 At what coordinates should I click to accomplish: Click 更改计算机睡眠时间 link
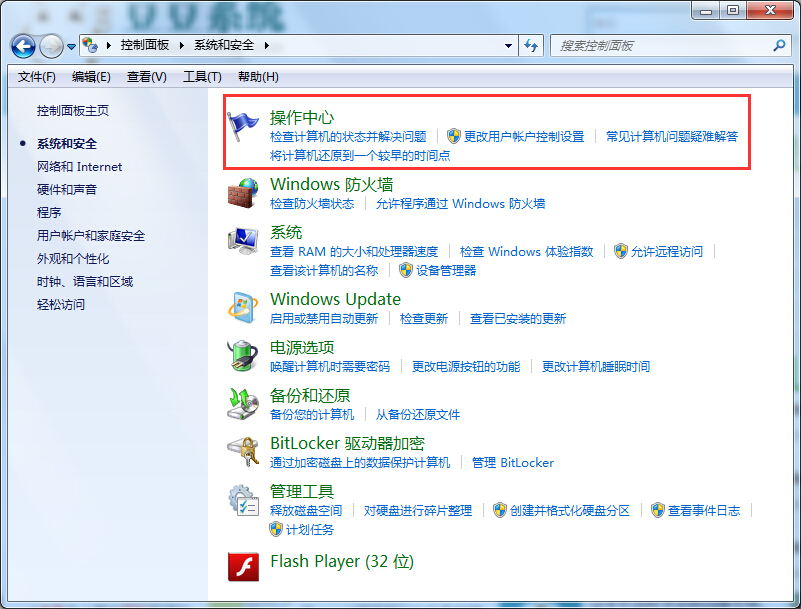click(596, 367)
